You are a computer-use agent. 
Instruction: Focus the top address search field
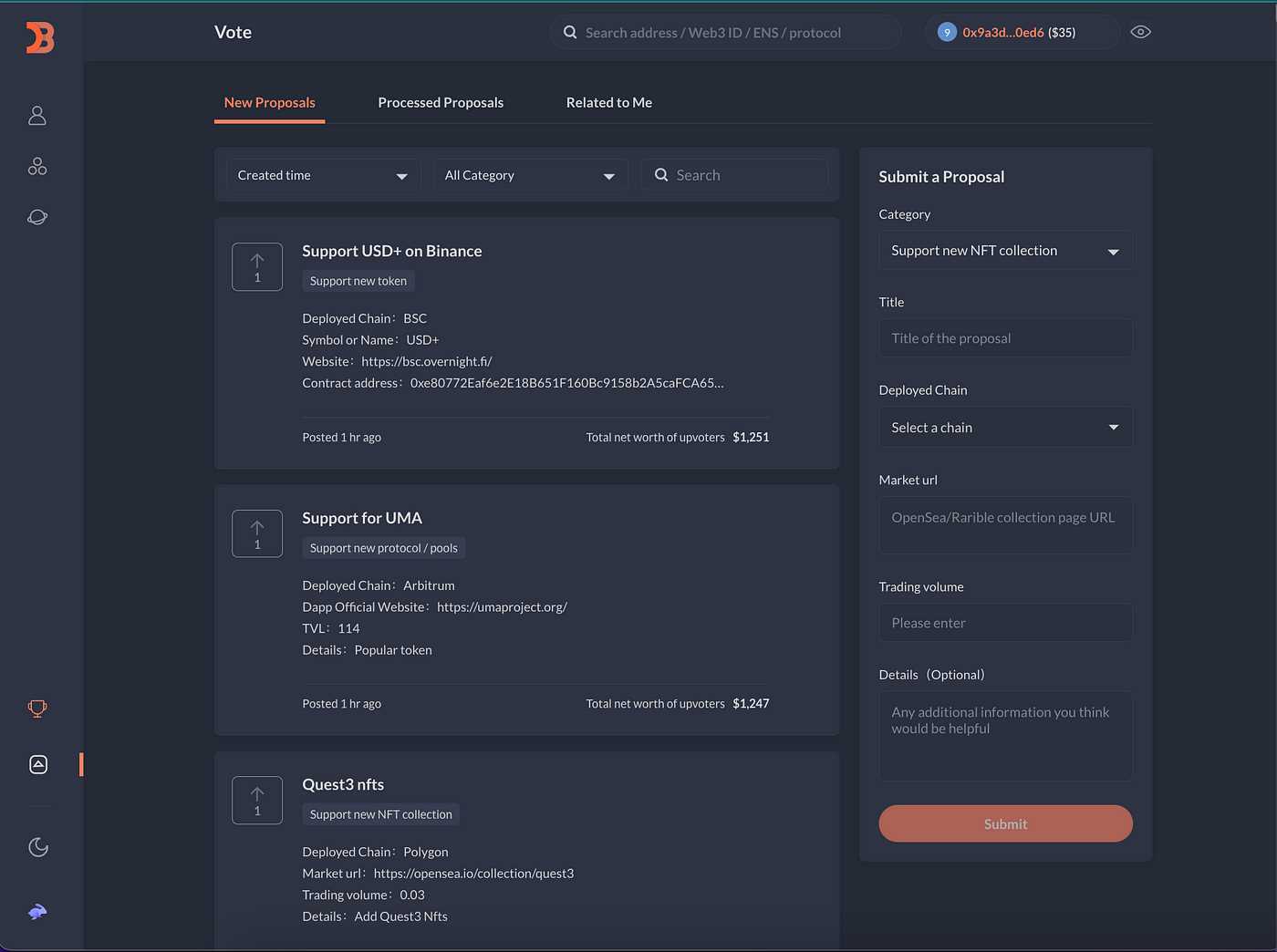(725, 32)
